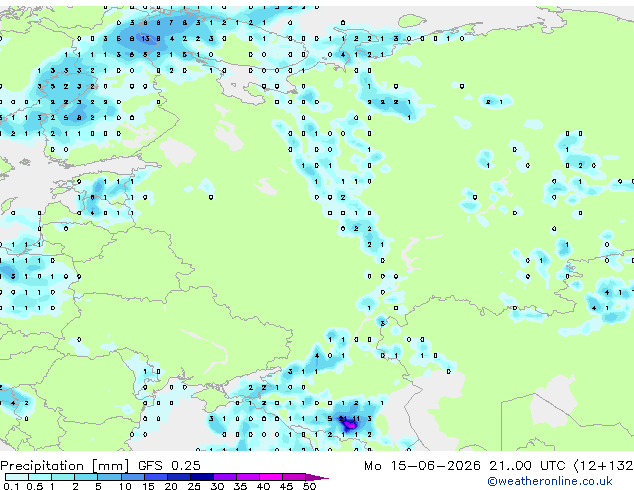Click the legend label '0.5'
Viewport: 634px width, 490px height.
(x=34, y=486)
